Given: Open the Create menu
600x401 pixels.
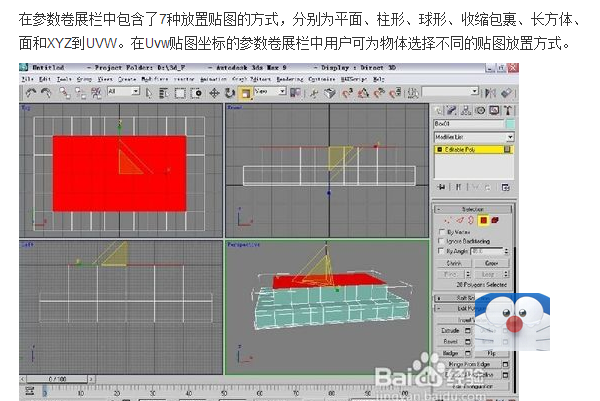Looking at the screenshot, I should coord(127,79).
